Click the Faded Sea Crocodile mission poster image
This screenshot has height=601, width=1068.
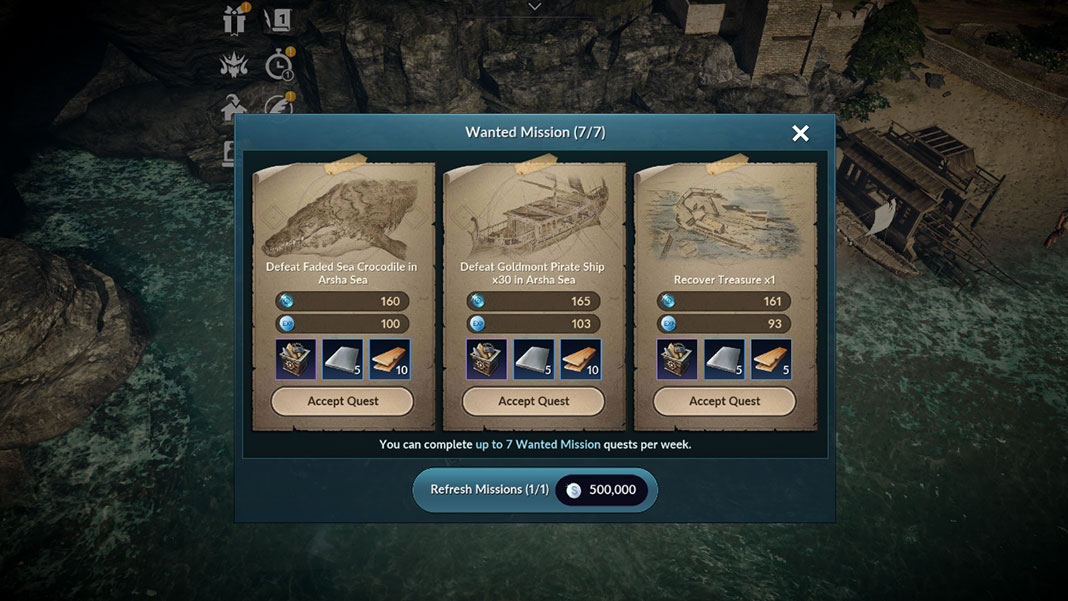pyautogui.click(x=343, y=217)
